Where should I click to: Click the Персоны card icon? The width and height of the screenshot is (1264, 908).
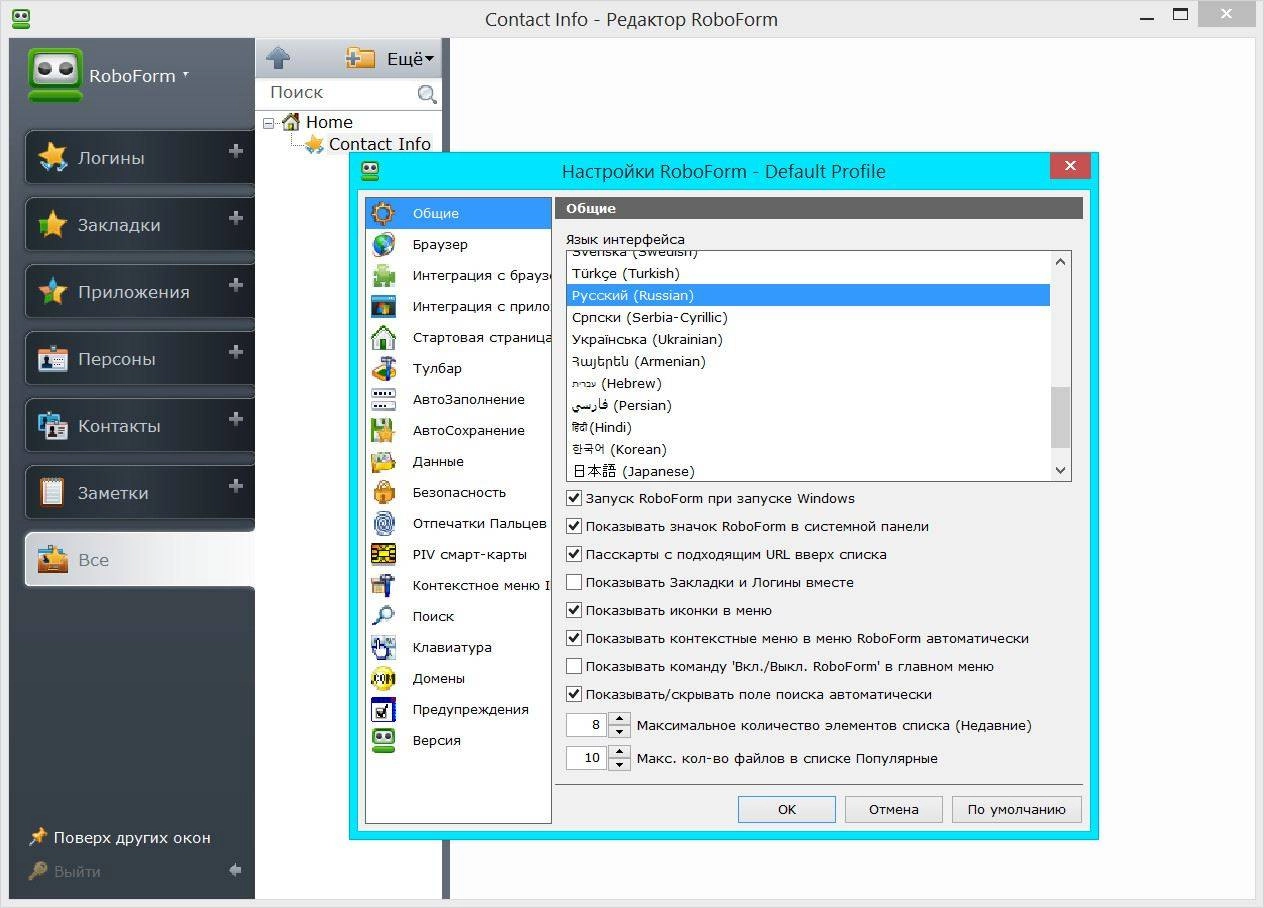[x=52, y=359]
